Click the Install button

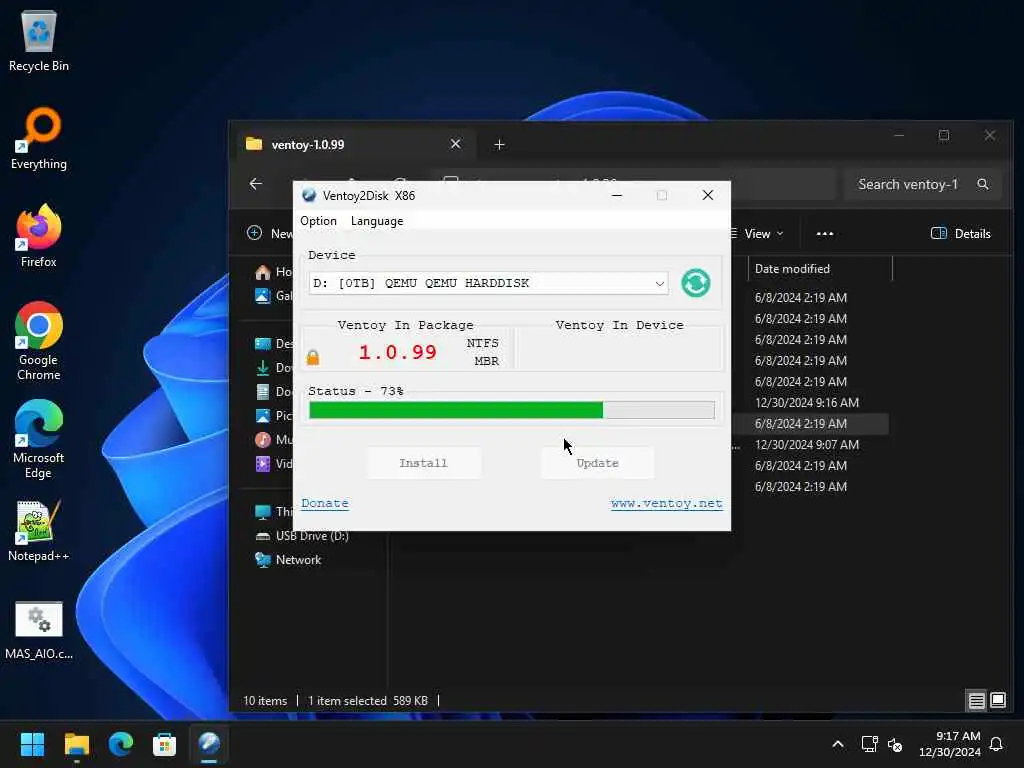(423, 463)
